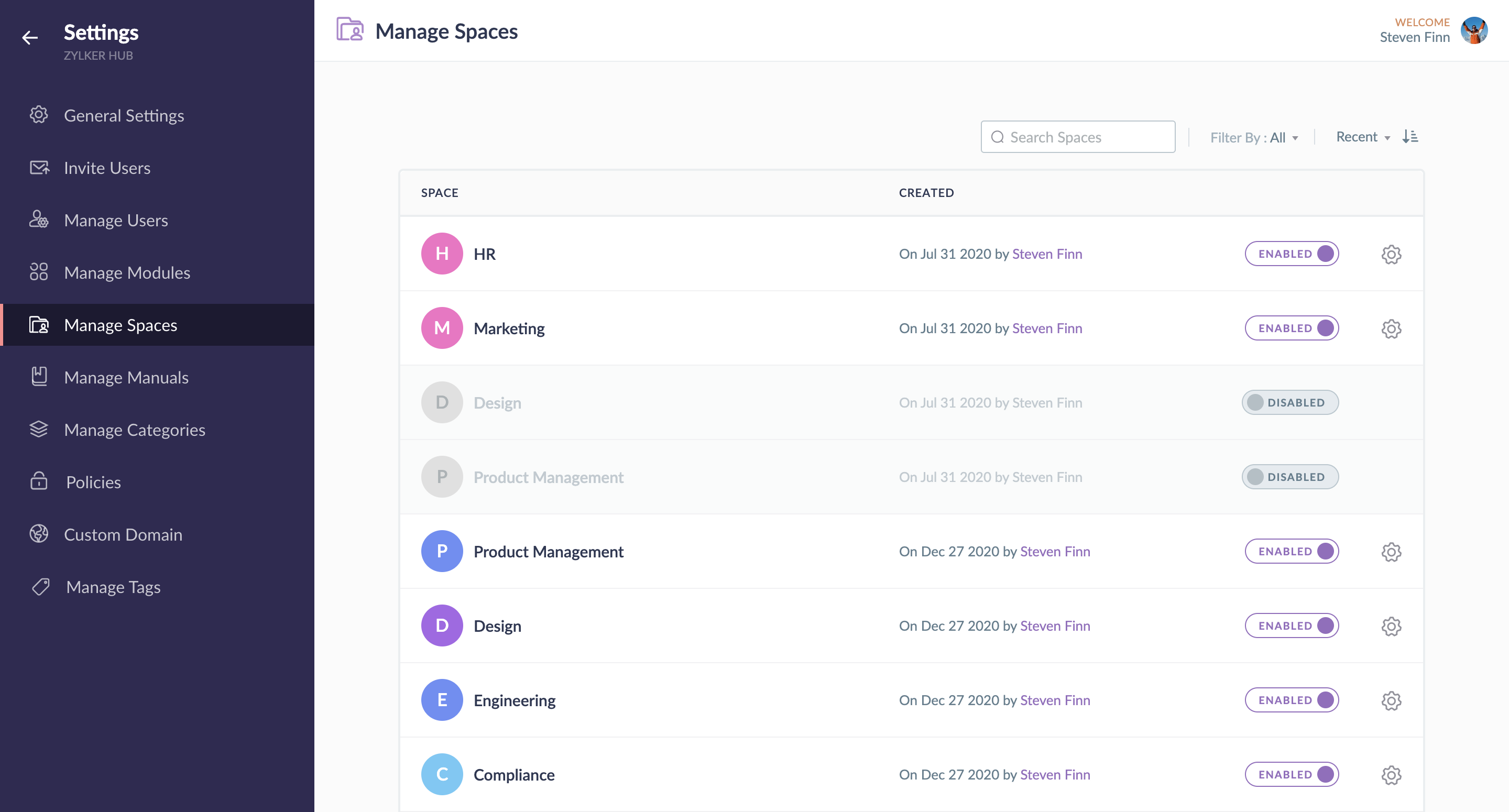Click Steven Finn link in HR row
The height and width of the screenshot is (812, 1509).
pos(1047,254)
